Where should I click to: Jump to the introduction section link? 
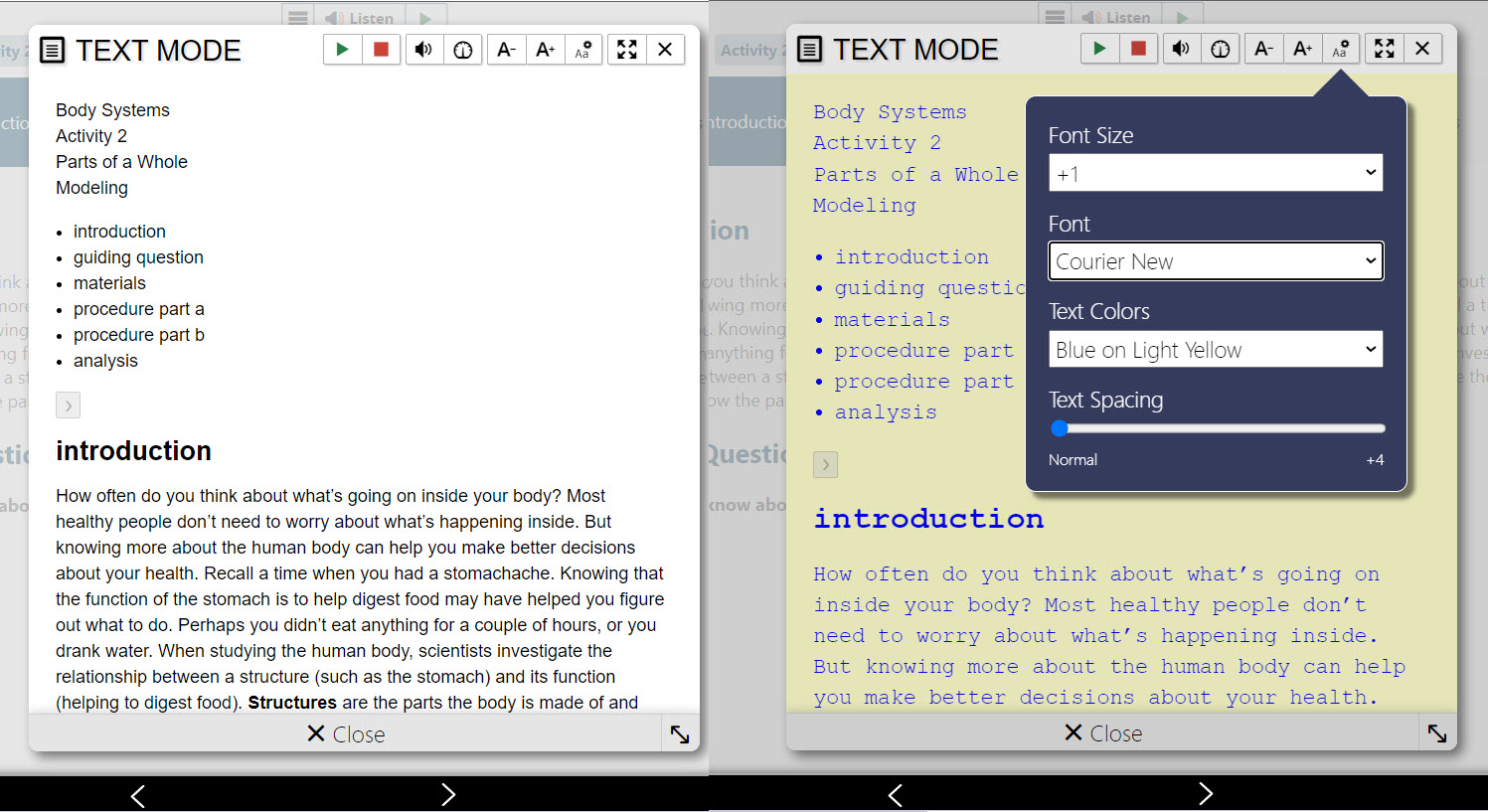click(x=119, y=231)
